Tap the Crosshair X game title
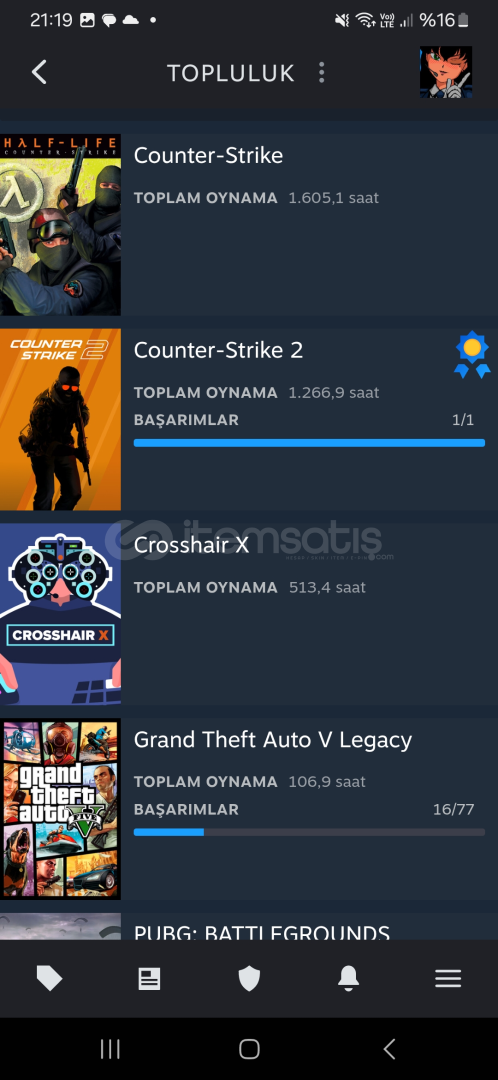Image resolution: width=498 pixels, height=1080 pixels. (191, 545)
